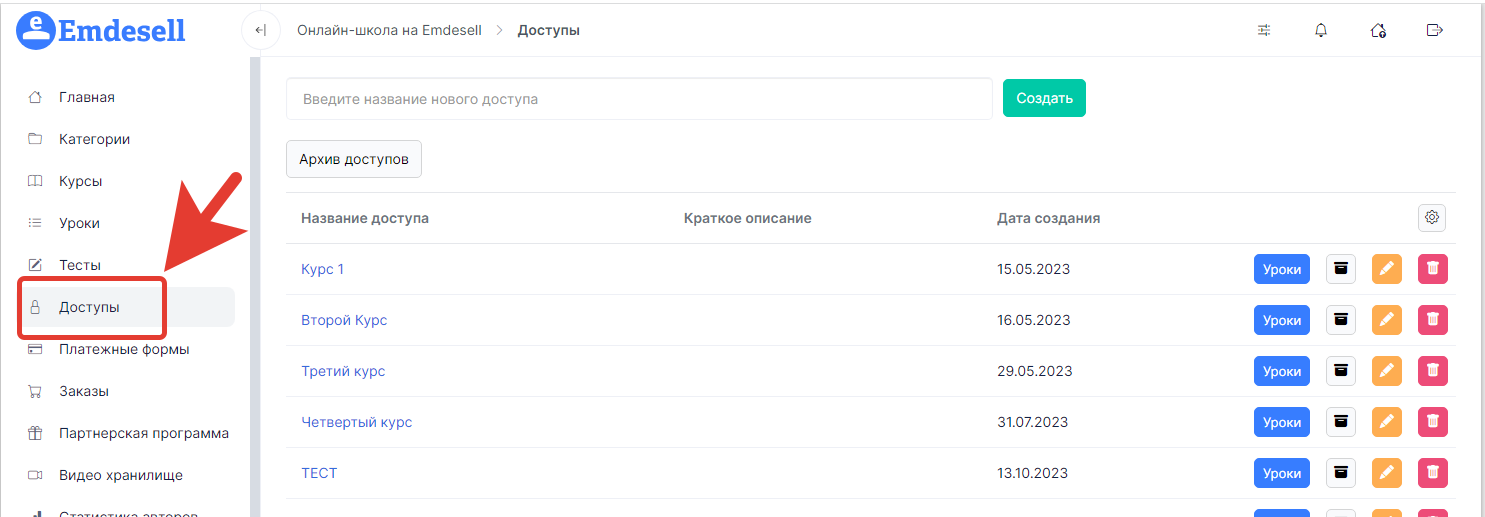1485x517 pixels.
Task: Click Онлайн-школа на Emdesell breadcrumb
Action: pyautogui.click(x=389, y=30)
